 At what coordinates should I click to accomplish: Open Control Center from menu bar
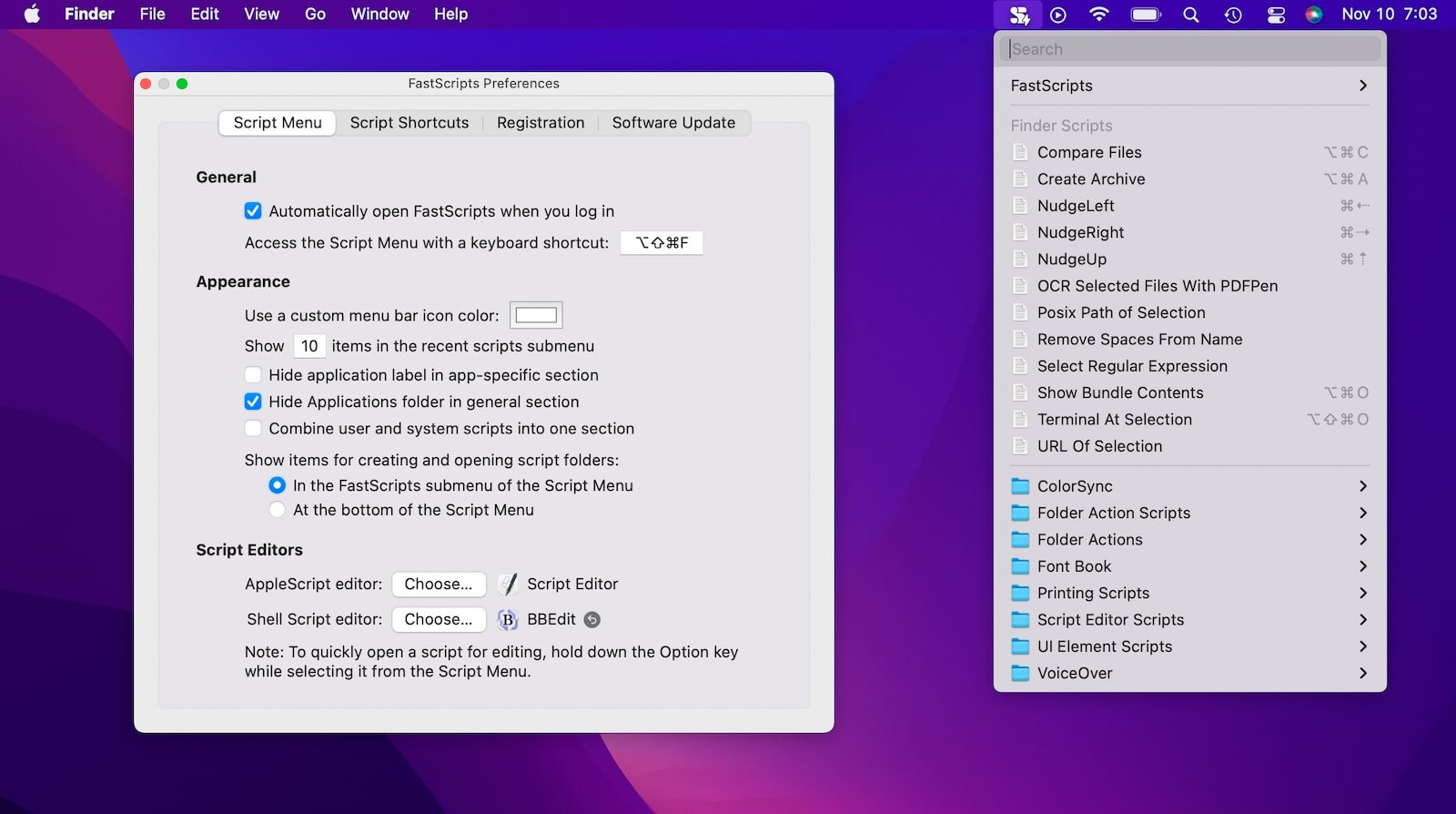(x=1276, y=15)
